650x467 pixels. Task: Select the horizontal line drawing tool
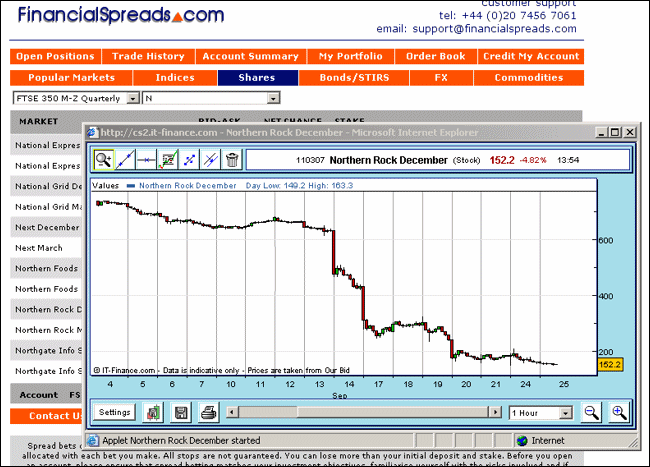tap(146, 160)
